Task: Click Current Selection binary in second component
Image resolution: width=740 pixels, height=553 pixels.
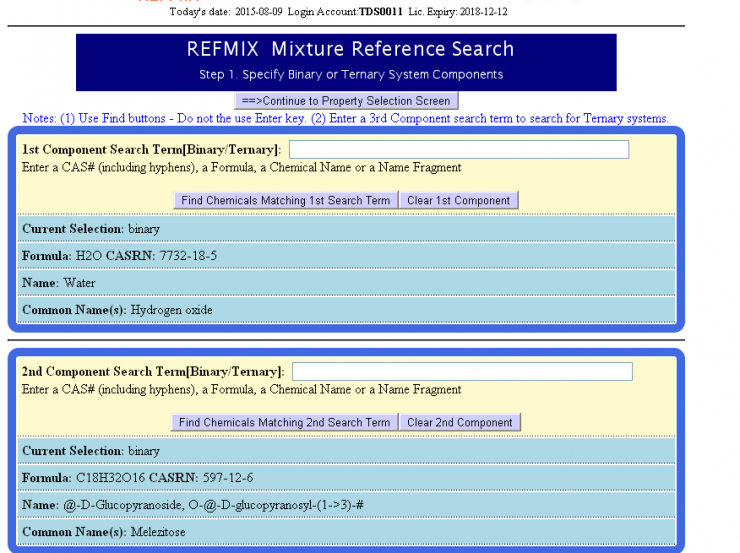Action: pos(91,451)
